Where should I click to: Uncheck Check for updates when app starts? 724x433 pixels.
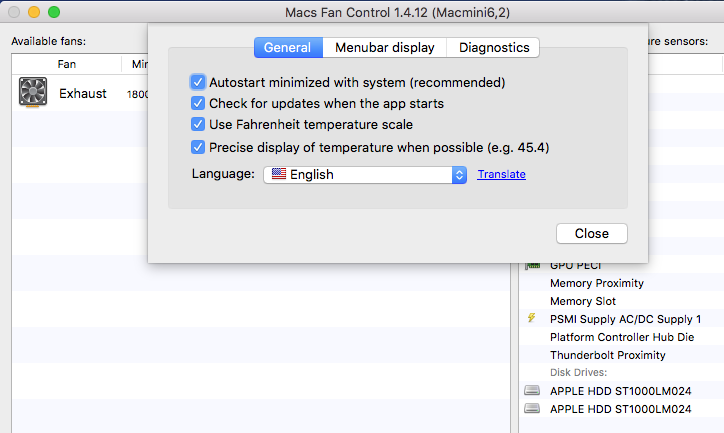tap(198, 103)
